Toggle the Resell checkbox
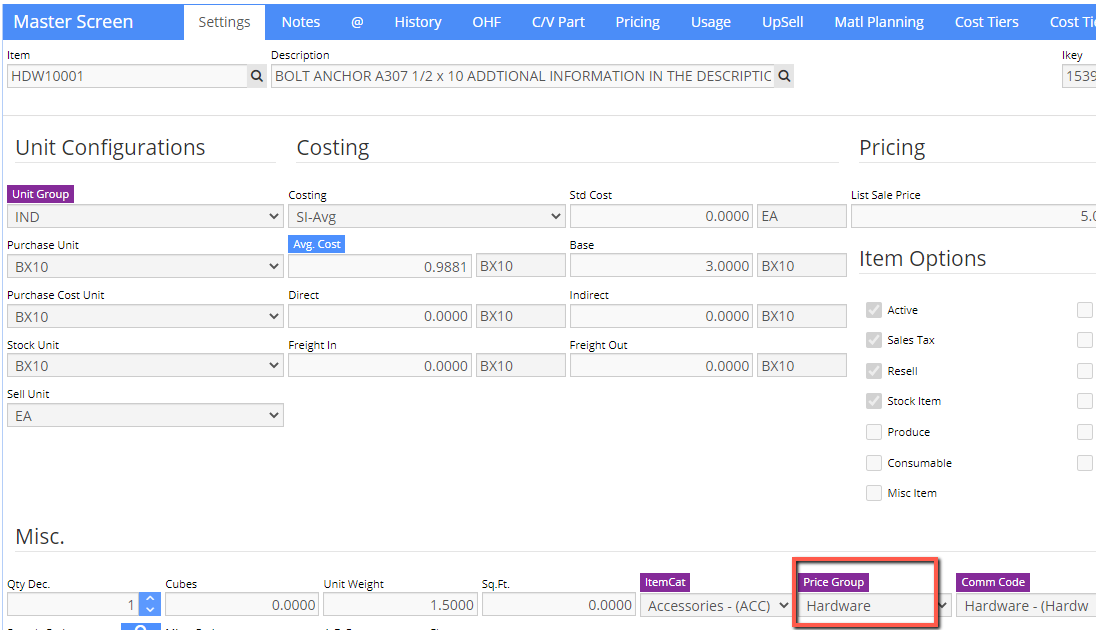Viewport: 1096px width, 630px height. 874,371
